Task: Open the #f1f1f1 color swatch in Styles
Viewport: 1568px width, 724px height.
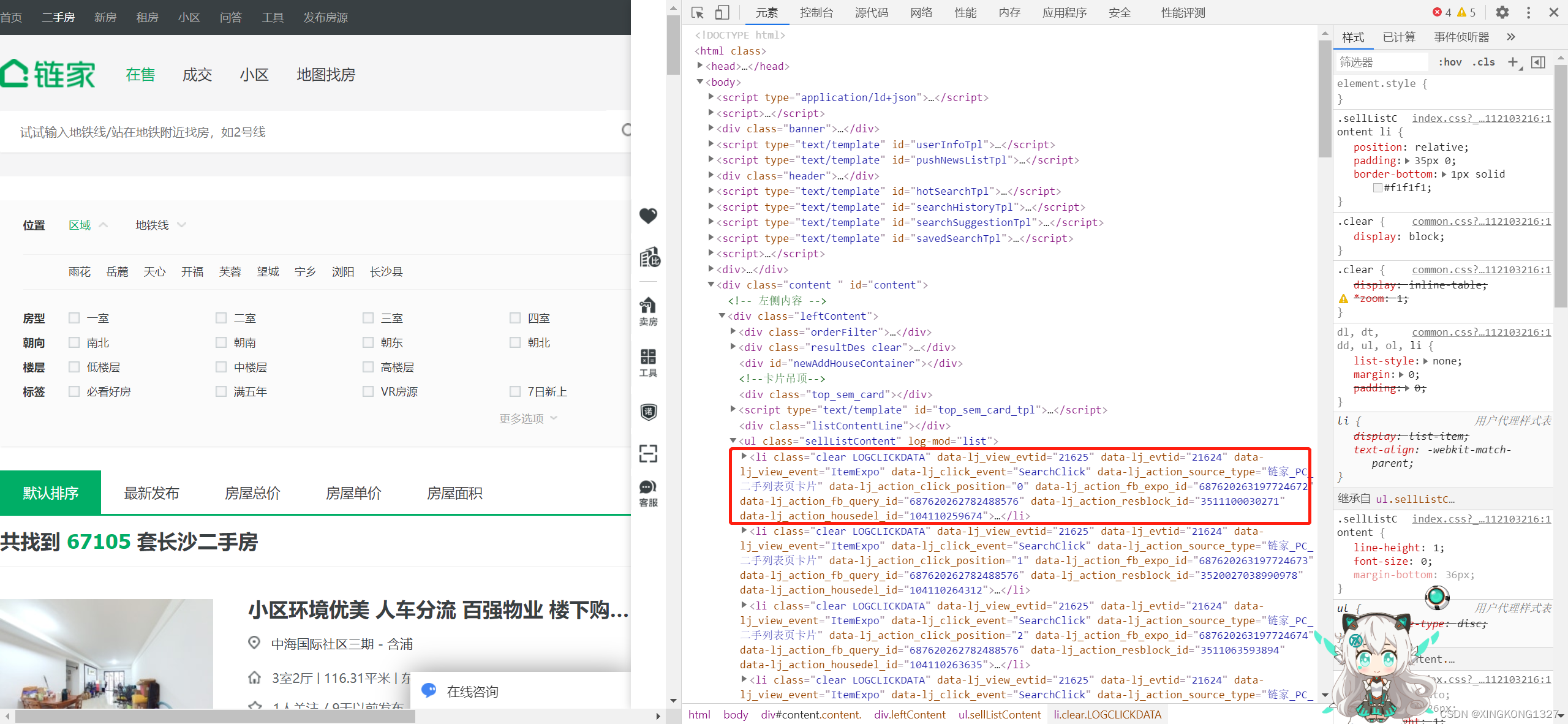Action: tap(1378, 188)
